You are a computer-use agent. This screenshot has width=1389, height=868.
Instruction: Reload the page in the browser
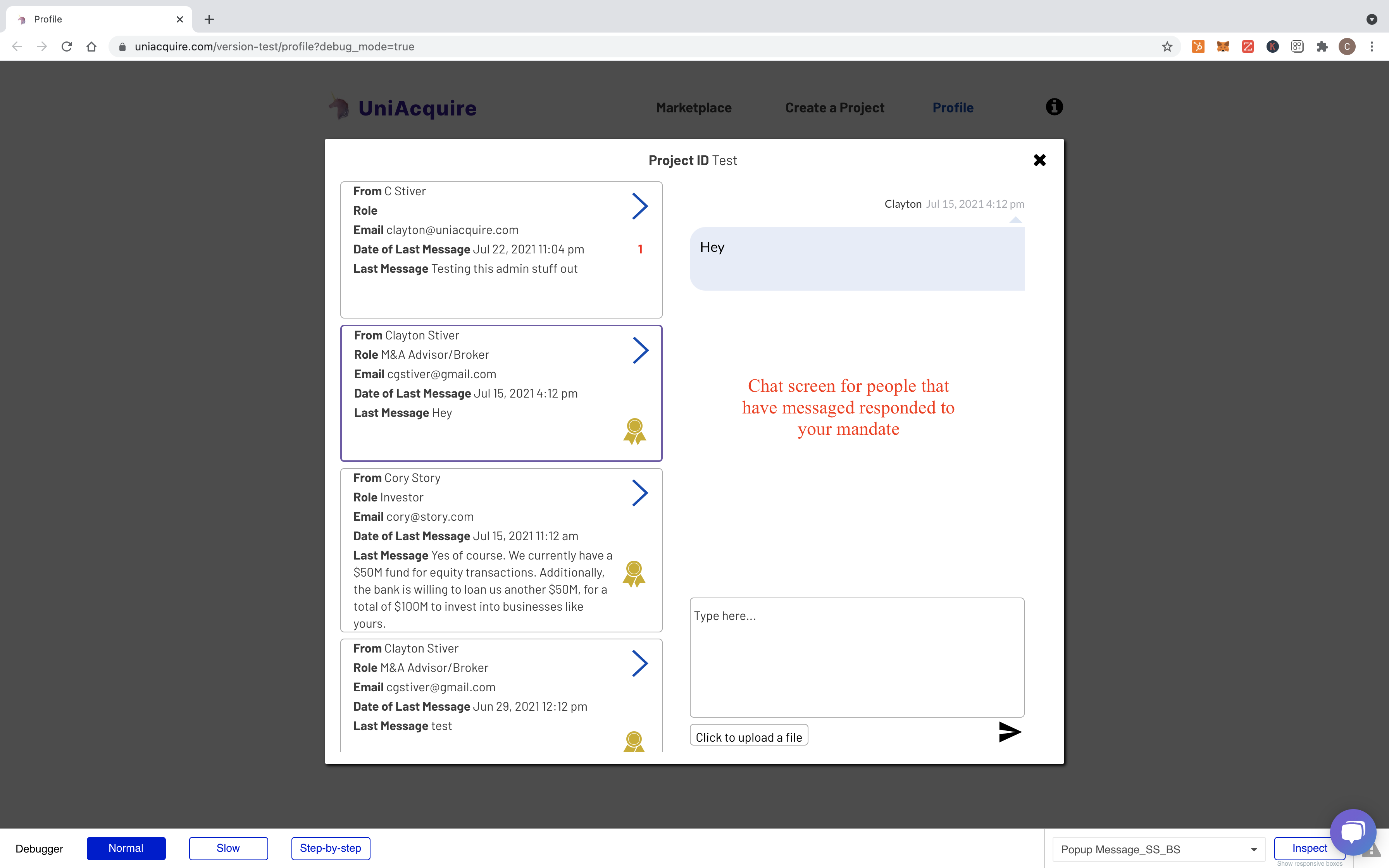coord(67,46)
